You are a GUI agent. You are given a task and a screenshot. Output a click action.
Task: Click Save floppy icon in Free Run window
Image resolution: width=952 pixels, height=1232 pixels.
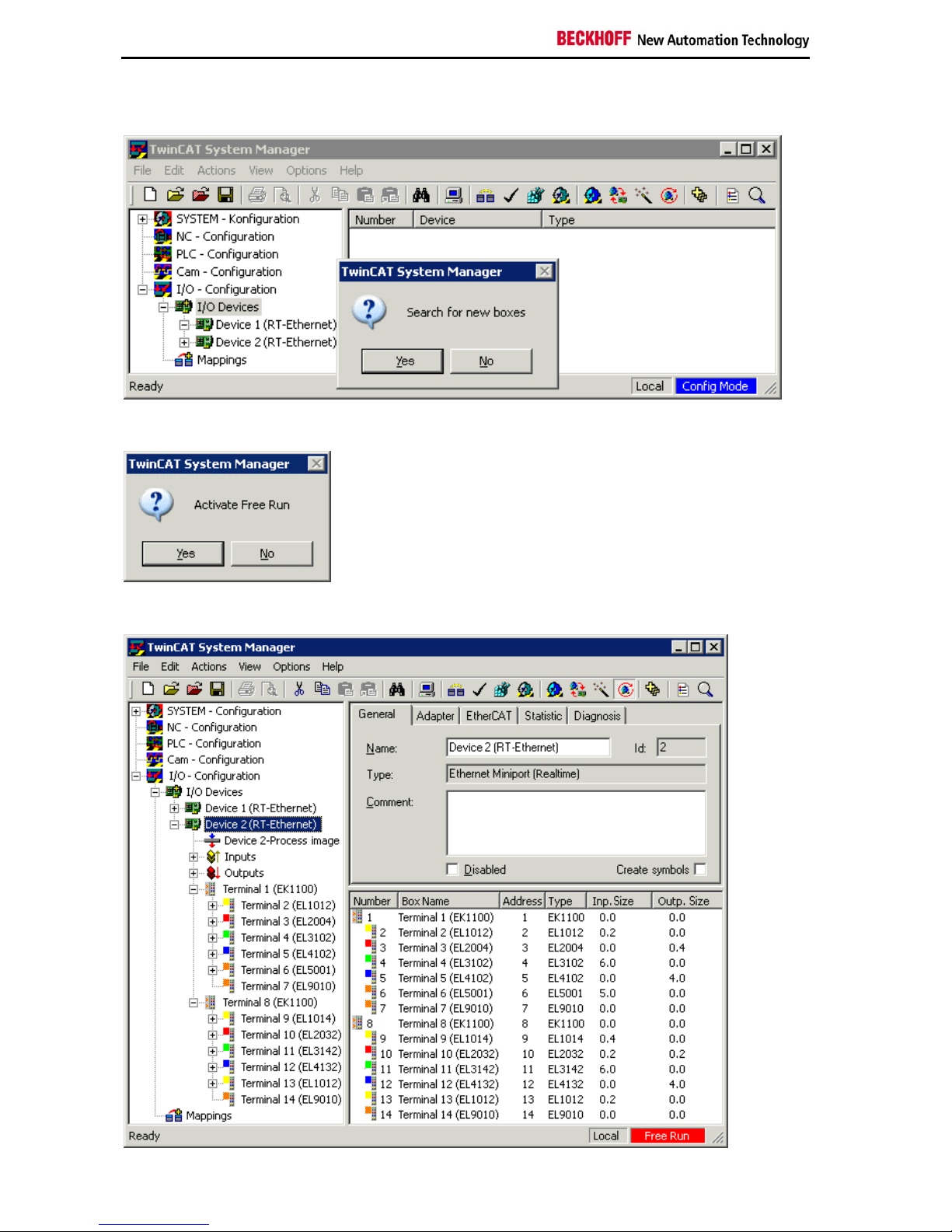click(217, 689)
